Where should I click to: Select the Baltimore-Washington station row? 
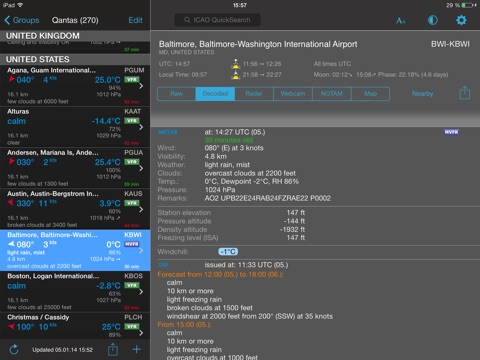point(75,250)
